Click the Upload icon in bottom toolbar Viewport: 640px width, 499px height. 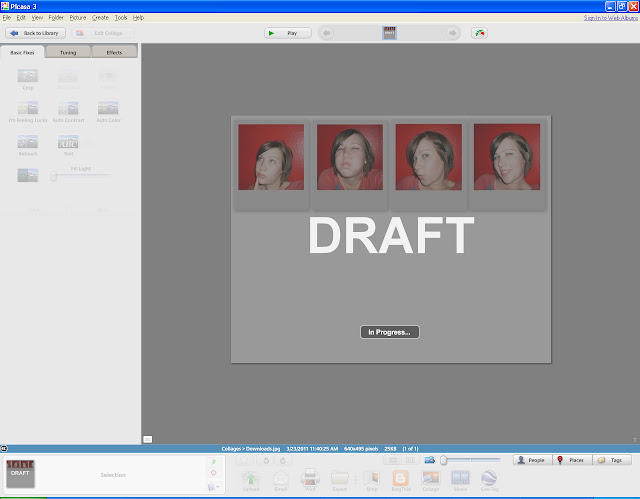253,479
